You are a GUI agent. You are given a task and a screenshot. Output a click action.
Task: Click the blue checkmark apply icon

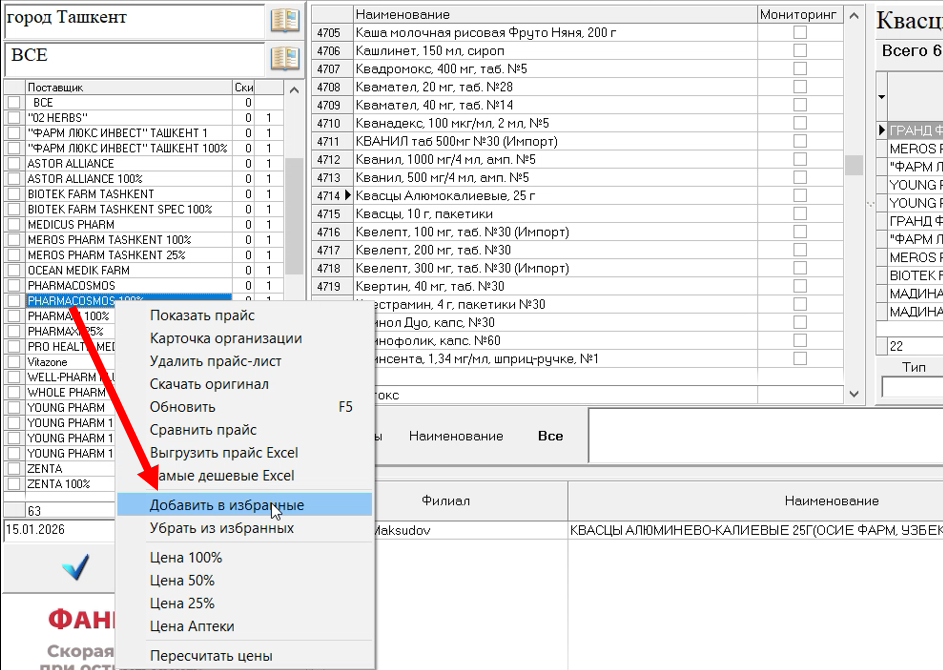tap(75, 567)
